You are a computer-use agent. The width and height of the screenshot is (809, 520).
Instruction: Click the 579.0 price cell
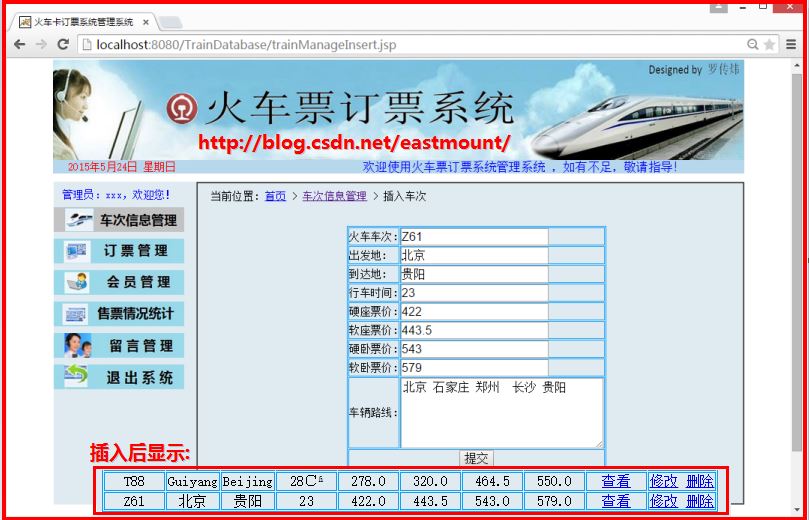(x=554, y=501)
